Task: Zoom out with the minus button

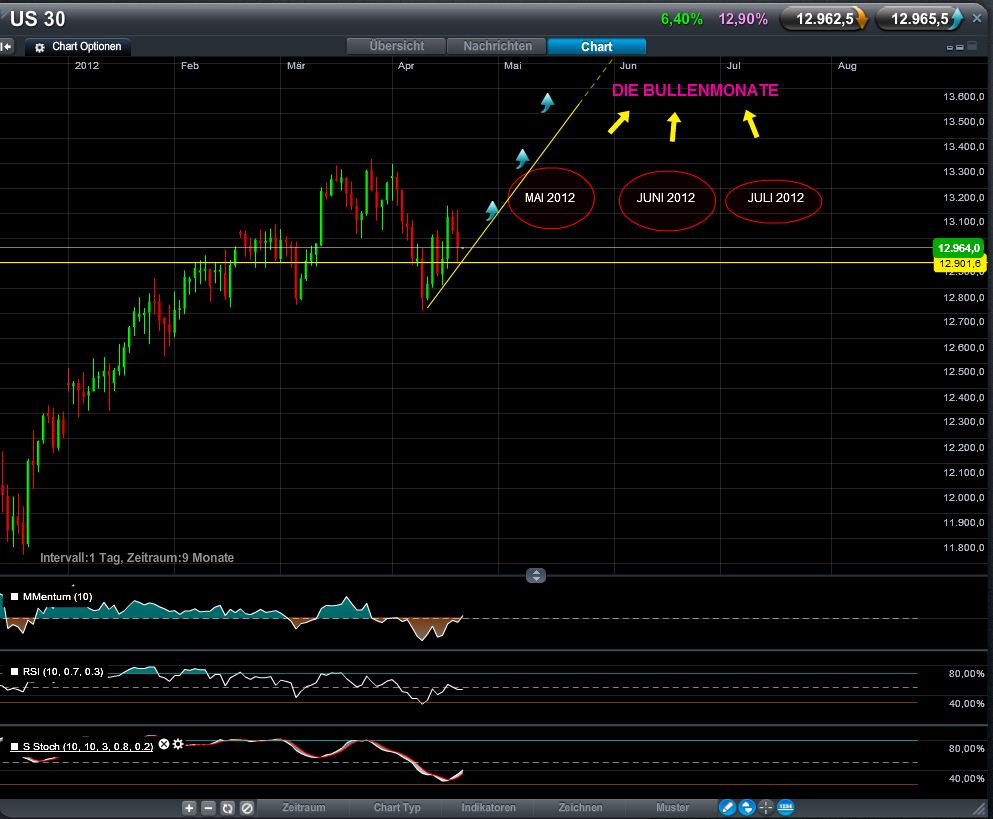Action: 208,808
